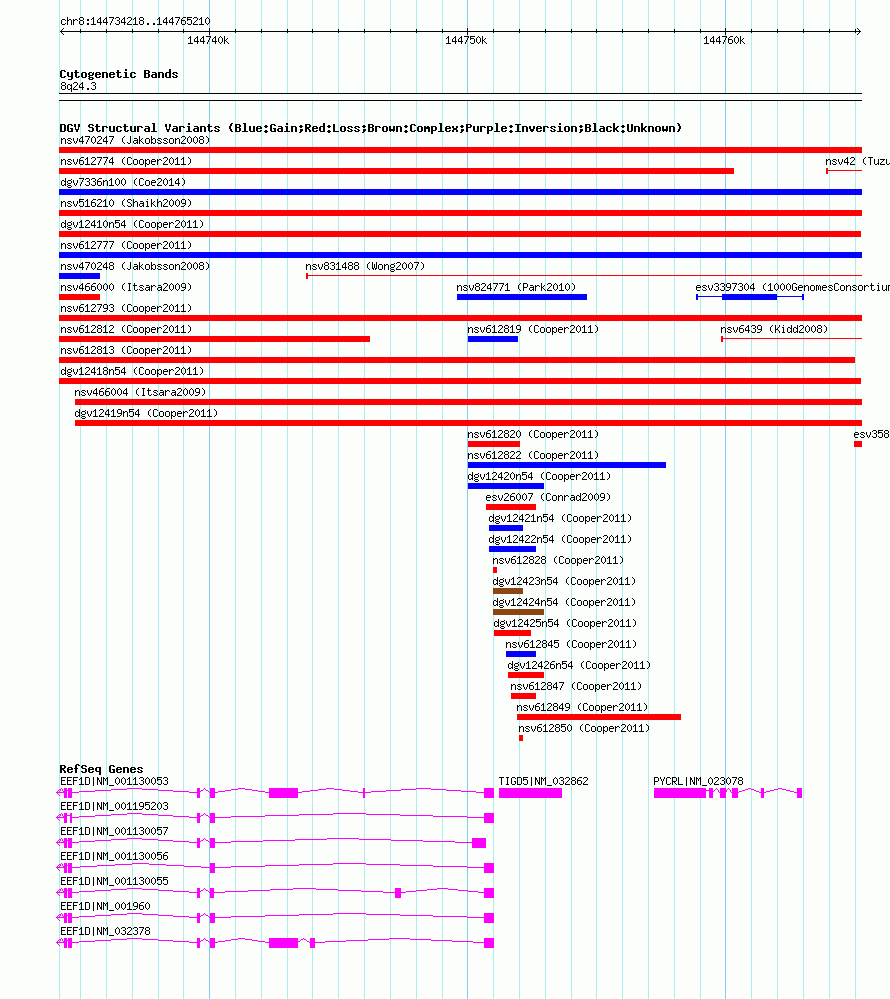Click the Cytogenetic Bands track title
The image size is (890, 999).
[x=119, y=75]
